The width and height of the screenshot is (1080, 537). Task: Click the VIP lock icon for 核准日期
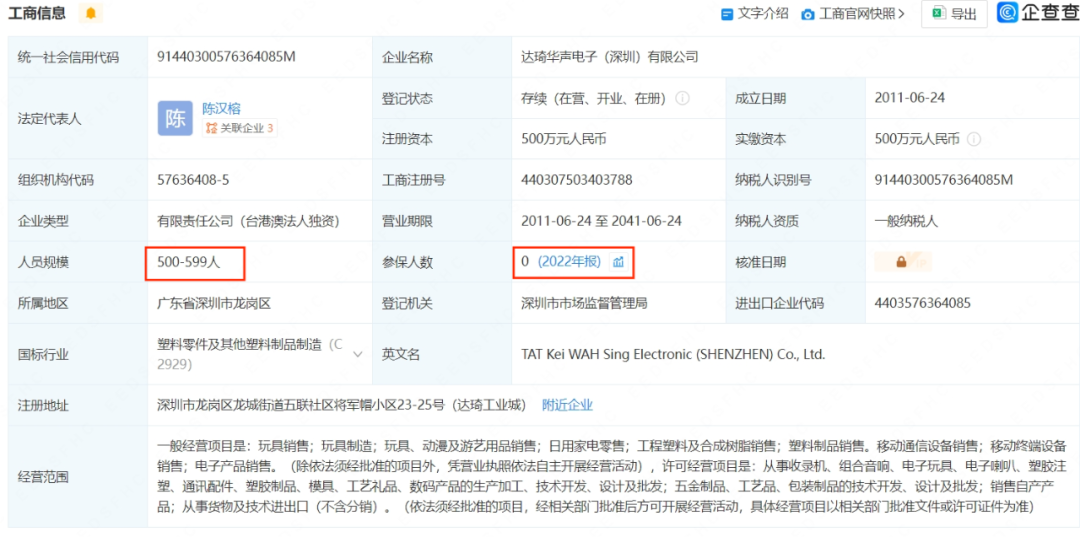(x=902, y=262)
